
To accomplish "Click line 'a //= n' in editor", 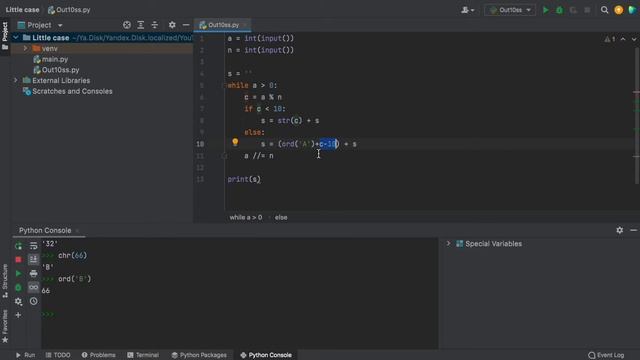I will point(259,156).
